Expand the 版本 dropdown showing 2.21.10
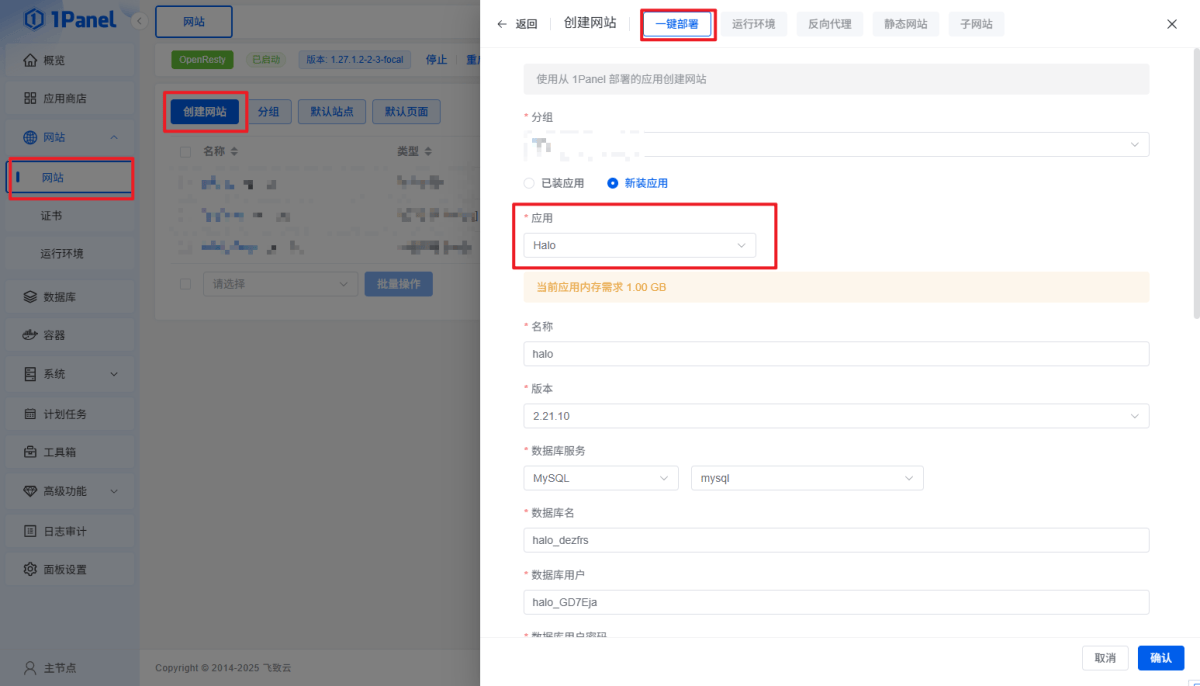Screen dimensions: 1200x686 (x=835, y=416)
